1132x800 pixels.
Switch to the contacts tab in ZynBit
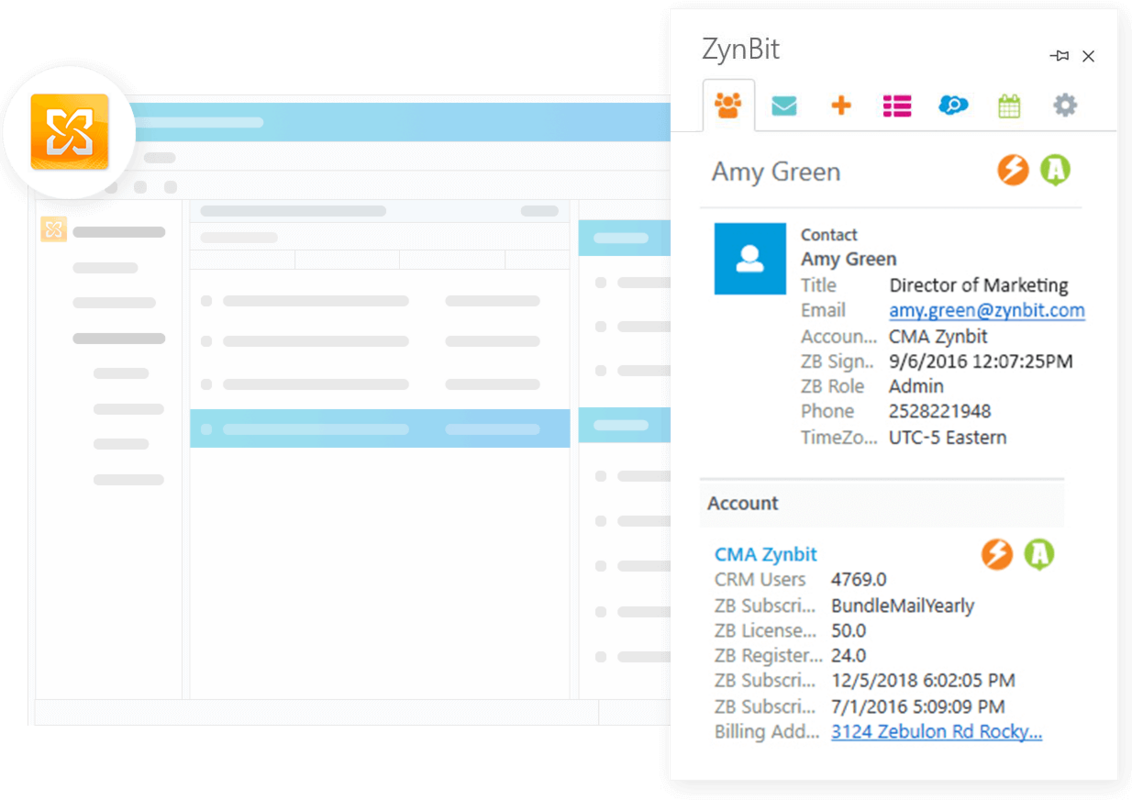click(x=727, y=105)
